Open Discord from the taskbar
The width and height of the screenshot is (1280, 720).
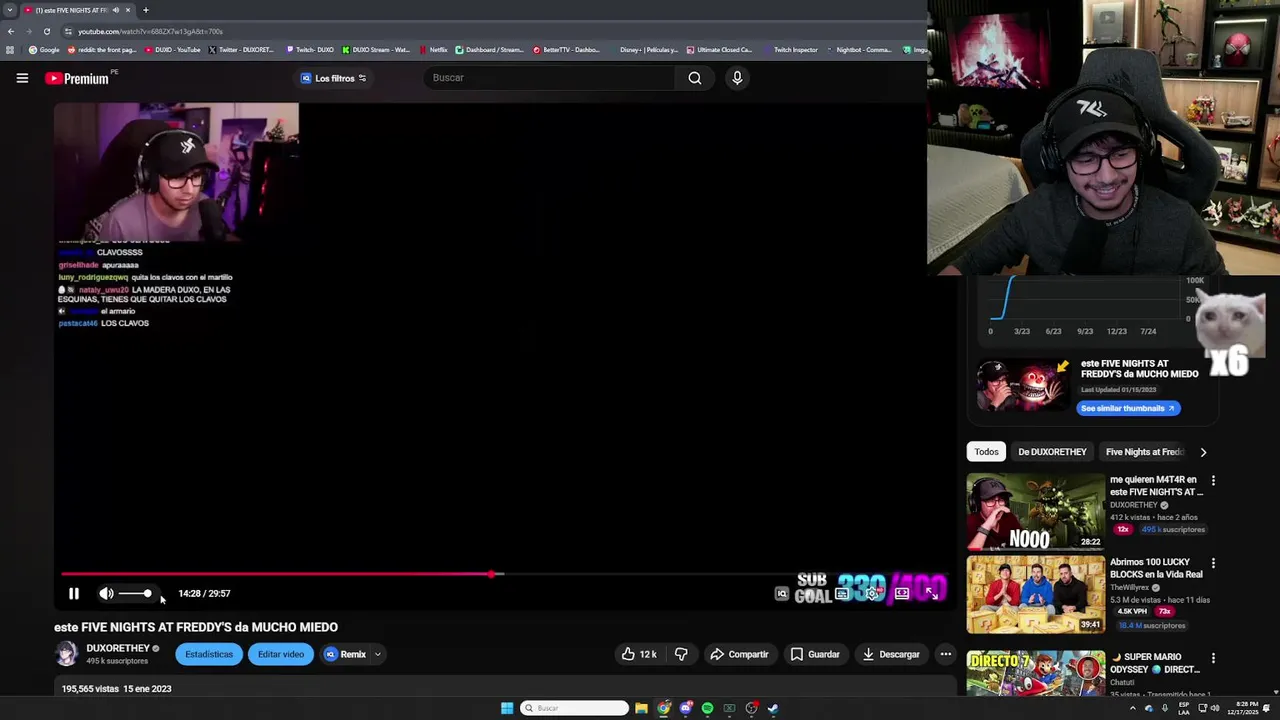coord(685,708)
